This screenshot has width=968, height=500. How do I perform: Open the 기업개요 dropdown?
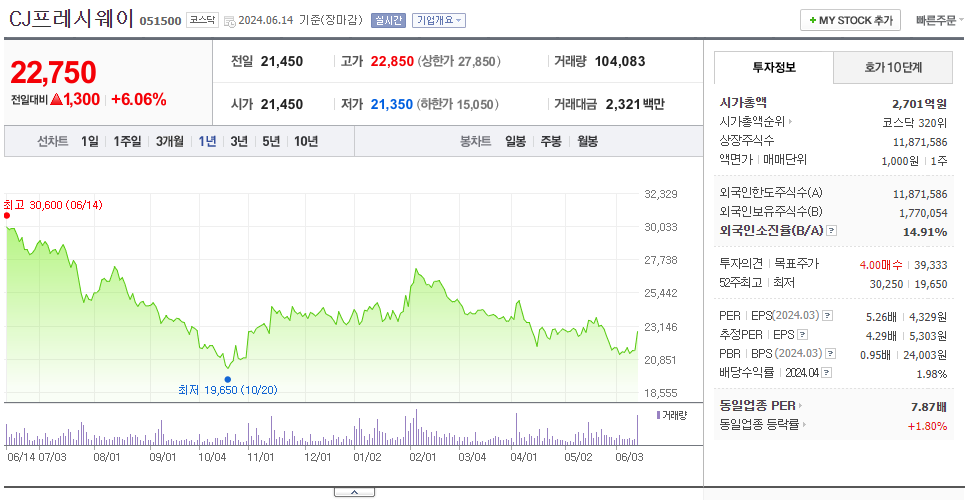point(439,20)
